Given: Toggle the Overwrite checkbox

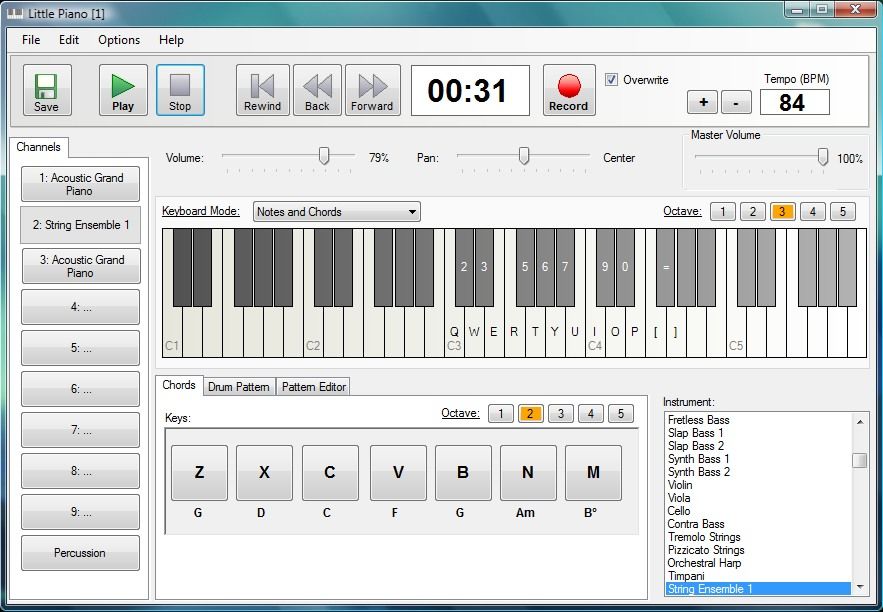Looking at the screenshot, I should (x=612, y=80).
